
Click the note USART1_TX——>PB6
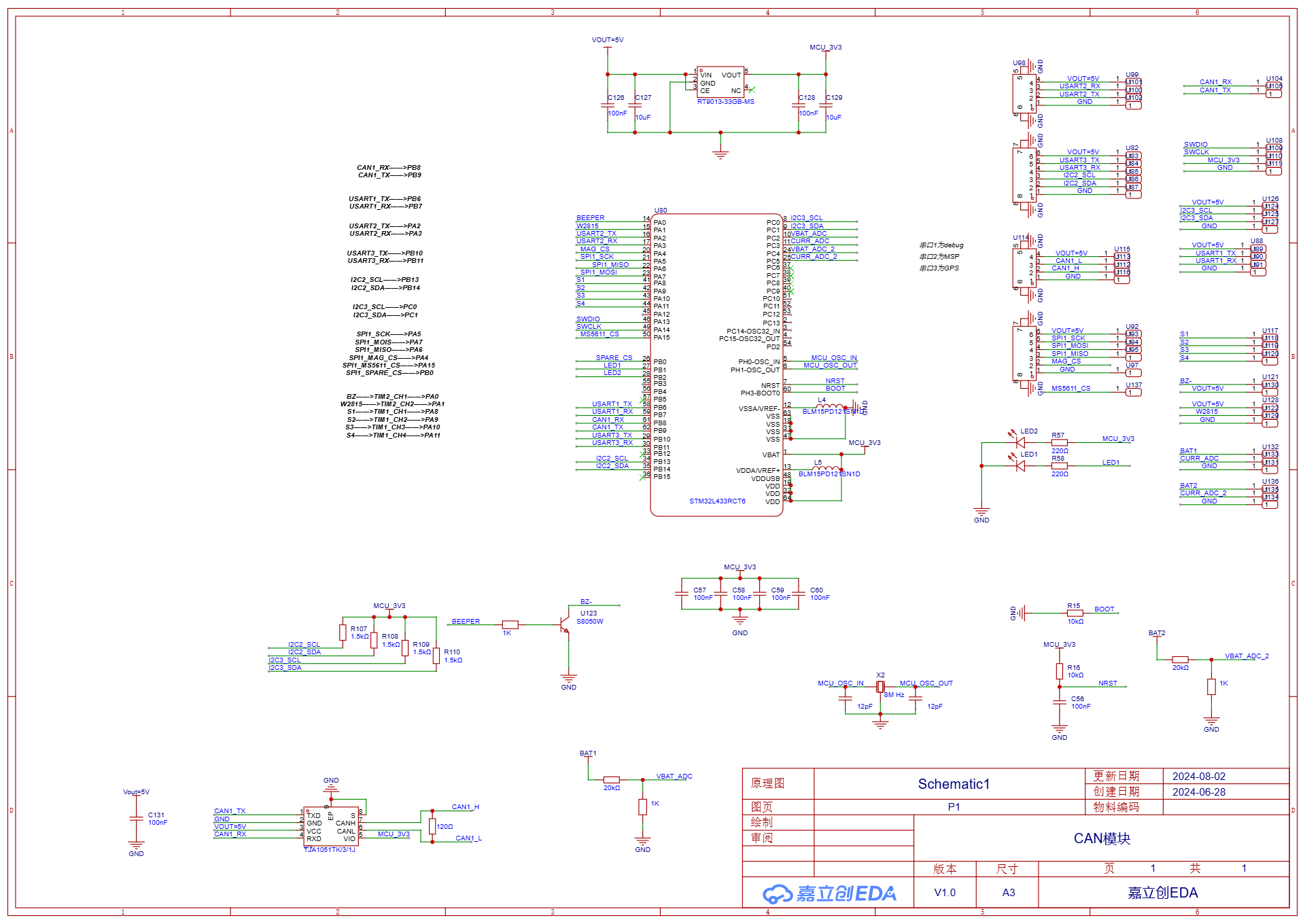coord(385,199)
